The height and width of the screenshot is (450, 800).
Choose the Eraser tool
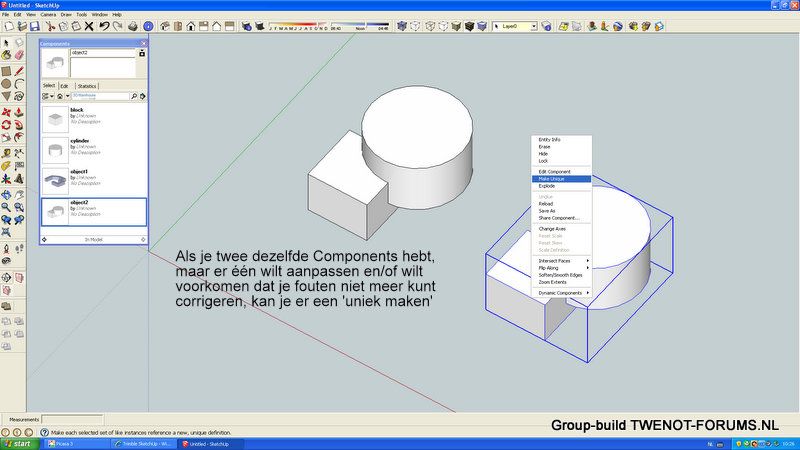19,55
